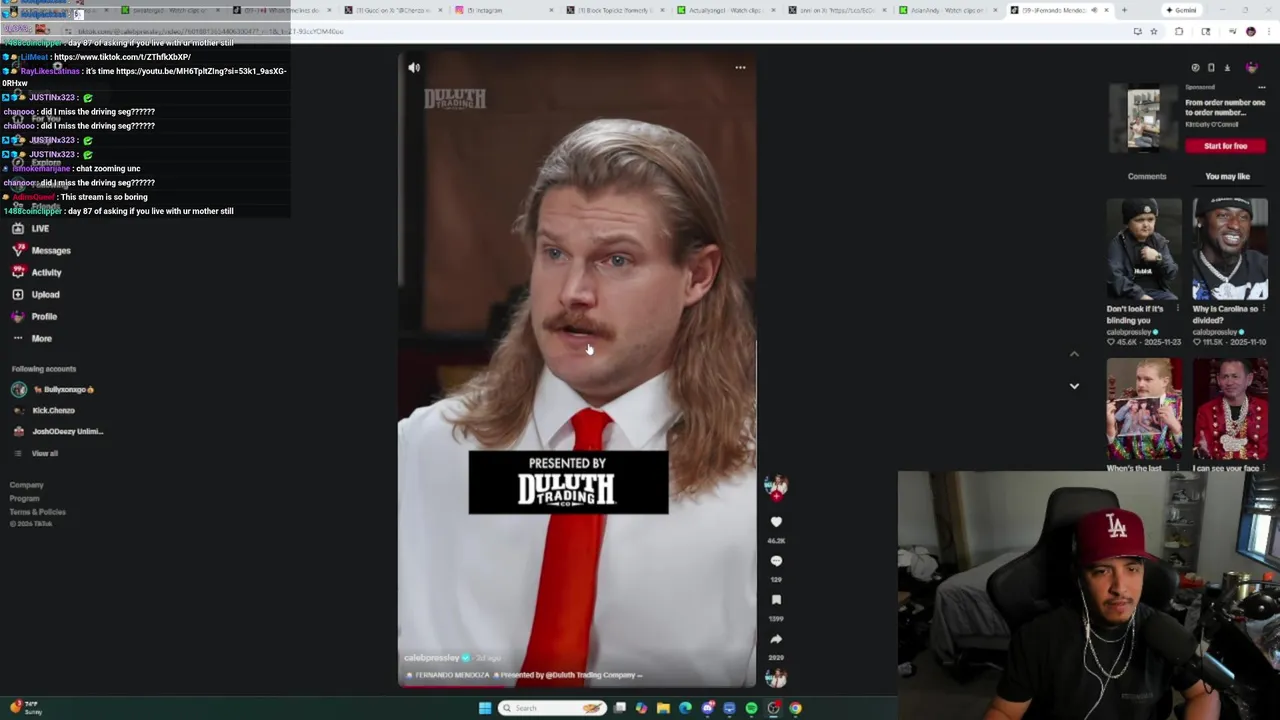
Task: Open Spotify from the taskbar
Action: click(x=751, y=708)
